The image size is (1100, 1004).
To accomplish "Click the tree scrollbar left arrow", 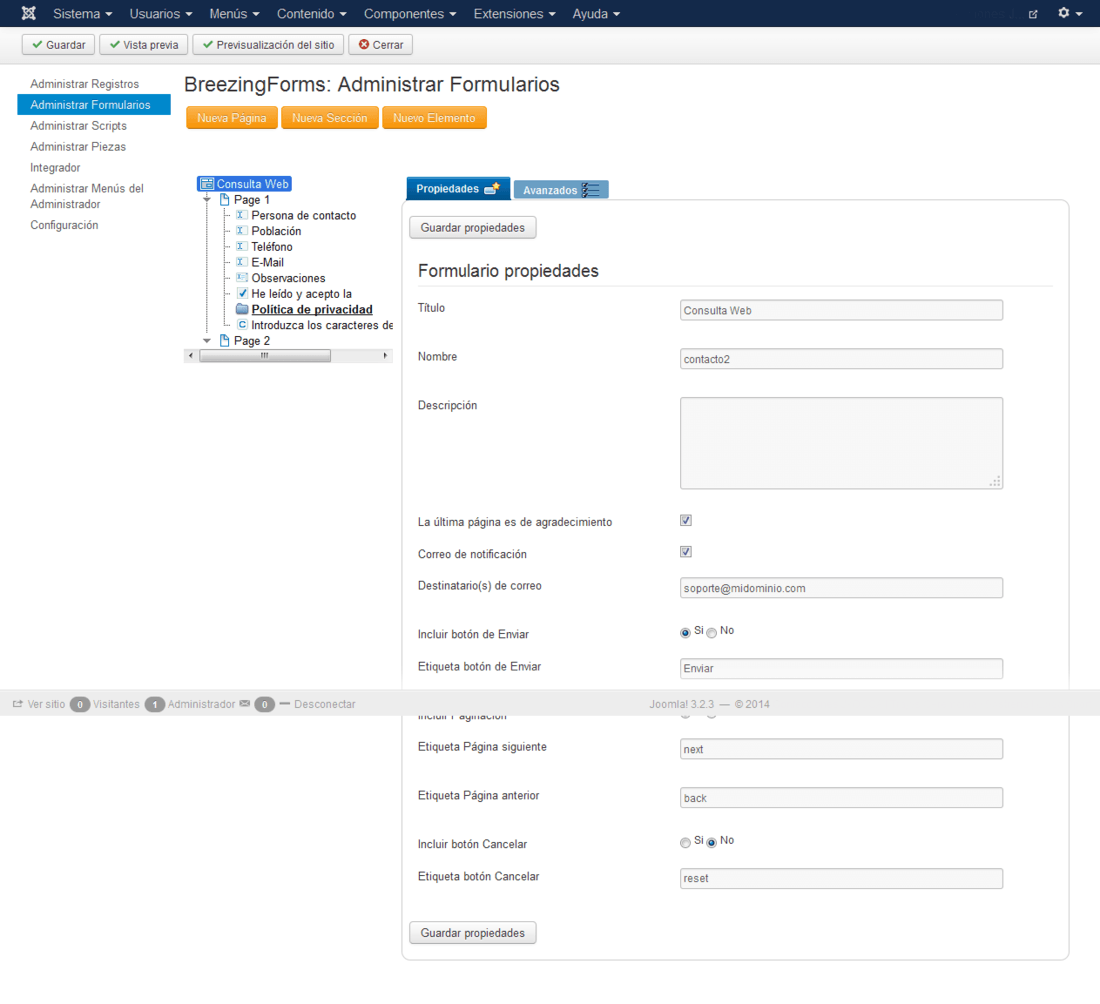I will pyautogui.click(x=191, y=356).
